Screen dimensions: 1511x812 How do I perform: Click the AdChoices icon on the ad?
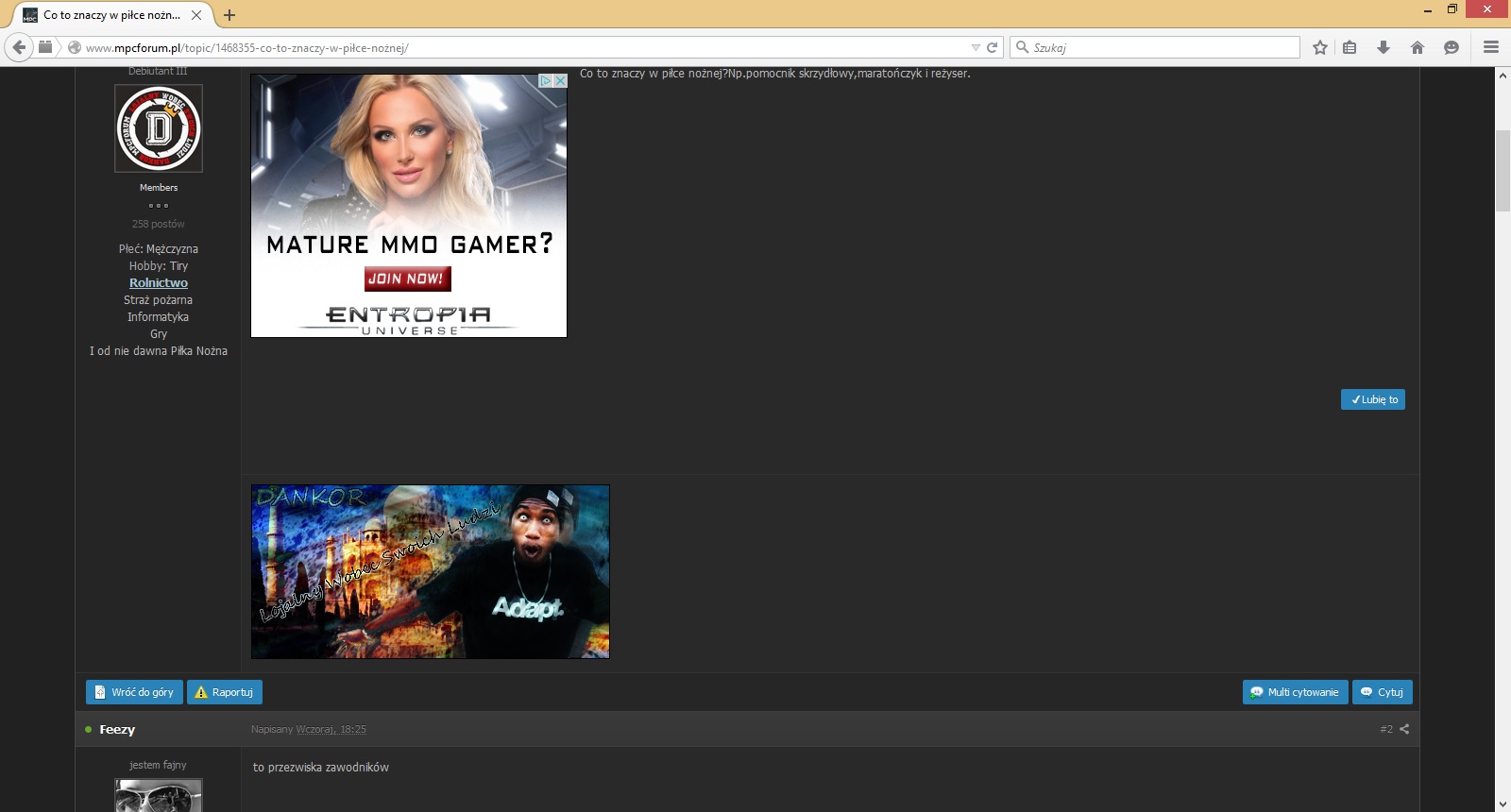tap(545, 81)
